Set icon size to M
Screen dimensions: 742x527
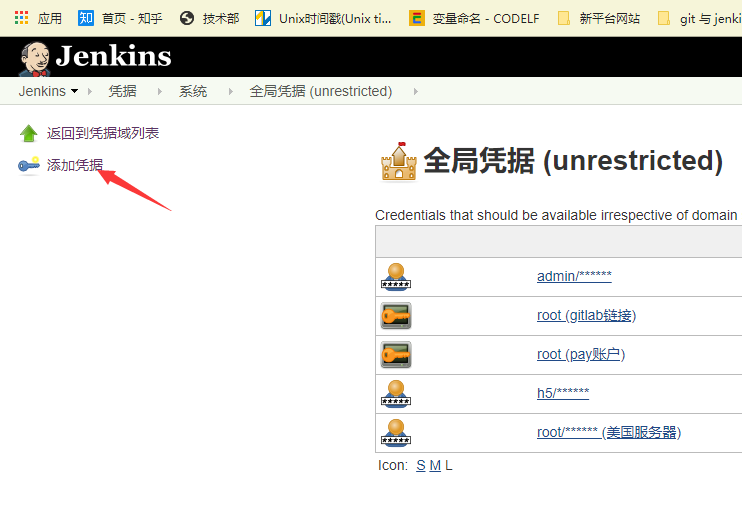click(x=435, y=466)
